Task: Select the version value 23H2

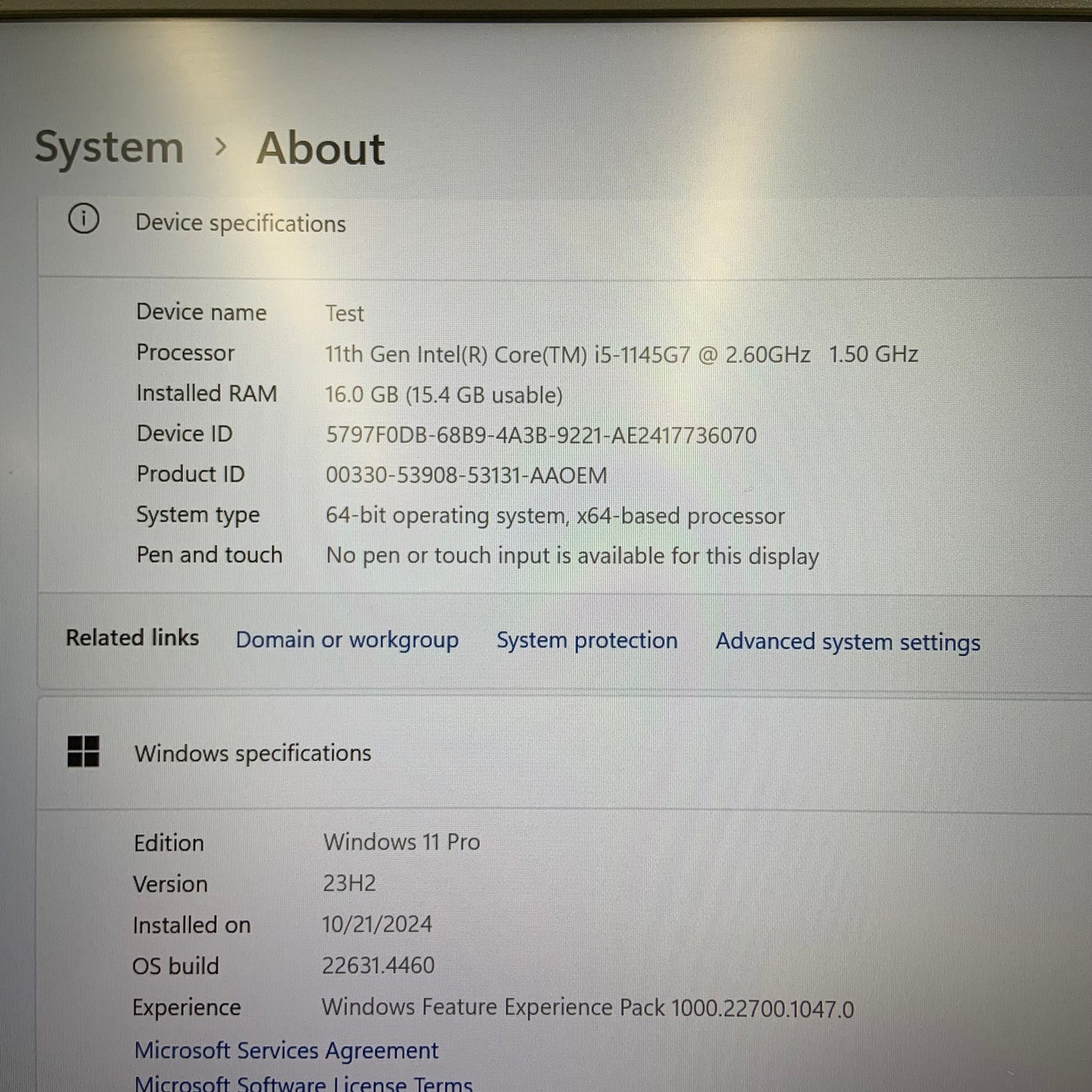Action: [x=349, y=883]
